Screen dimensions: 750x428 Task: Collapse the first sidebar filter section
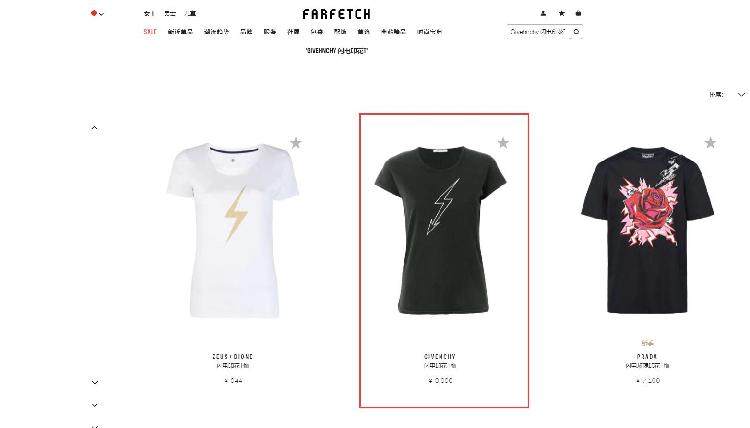click(x=94, y=128)
